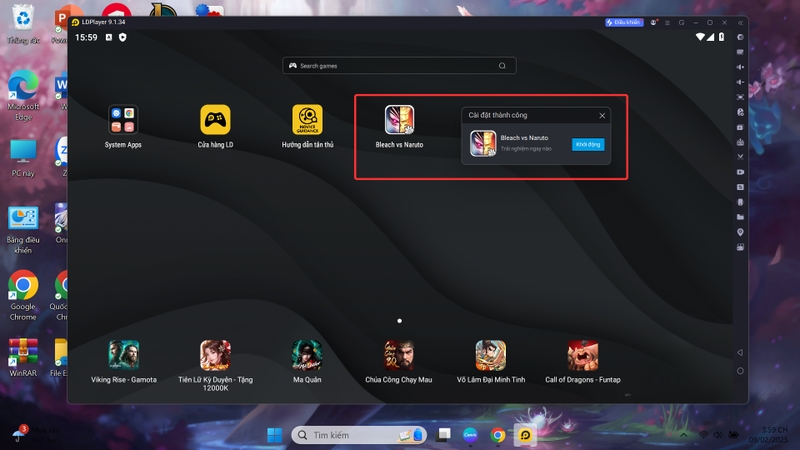
Task: Click video record icon in sidebar
Action: (740, 172)
